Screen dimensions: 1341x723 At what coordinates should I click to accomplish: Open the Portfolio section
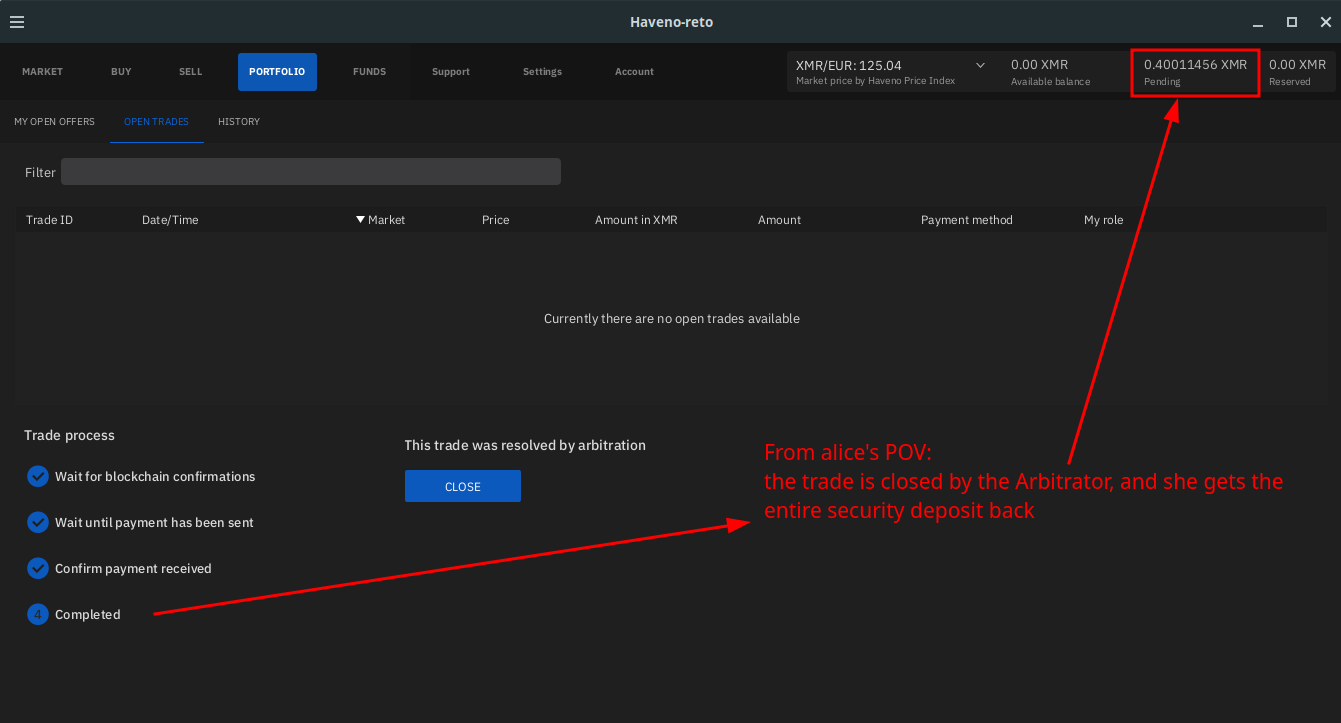(277, 72)
